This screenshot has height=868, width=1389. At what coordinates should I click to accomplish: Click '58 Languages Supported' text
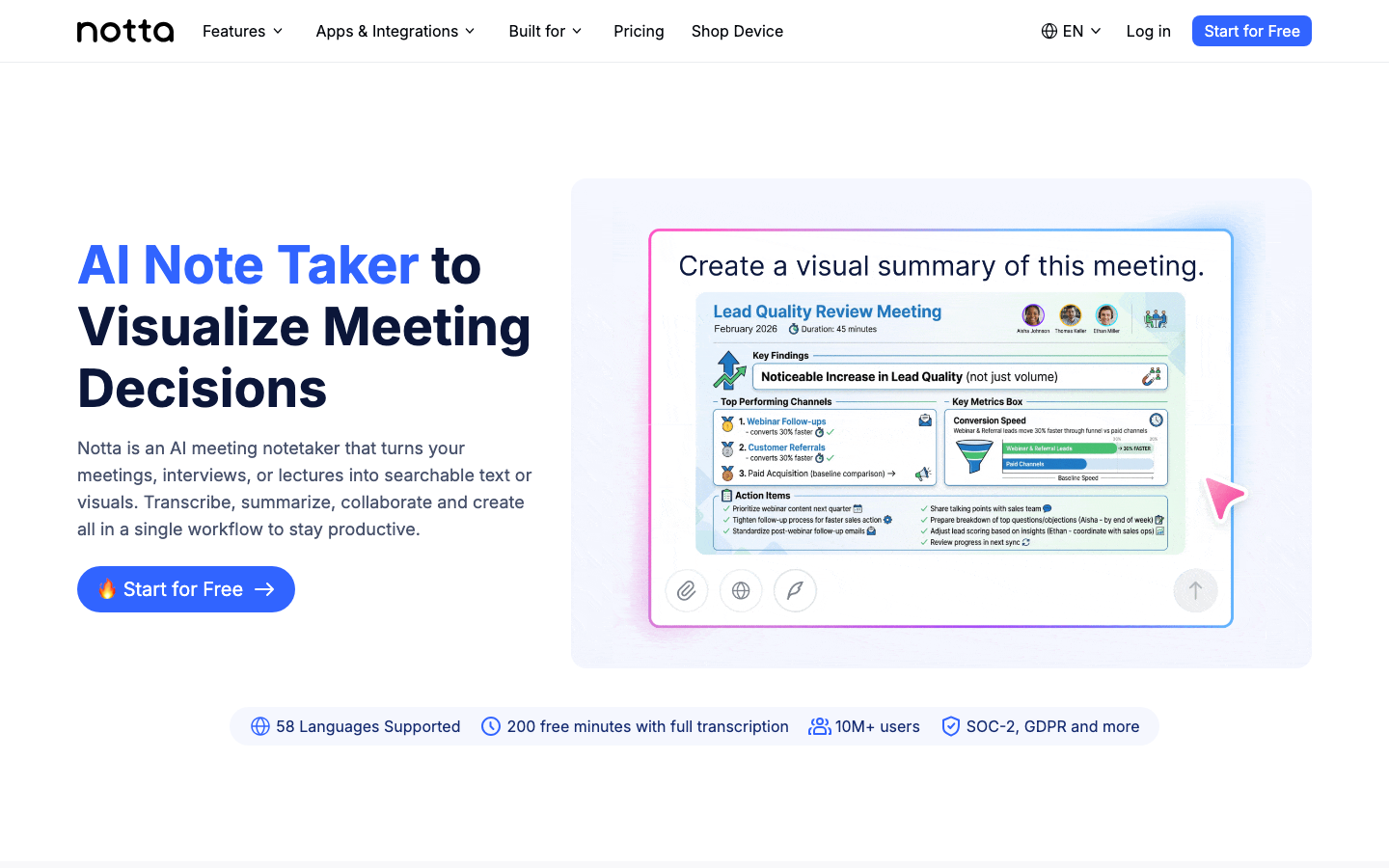click(368, 726)
